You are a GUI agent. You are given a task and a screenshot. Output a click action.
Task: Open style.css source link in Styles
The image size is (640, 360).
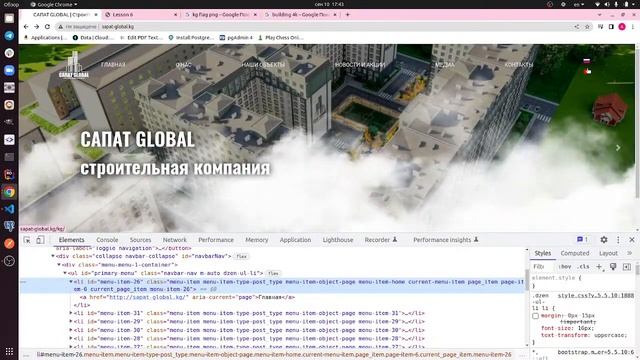[x=596, y=295]
